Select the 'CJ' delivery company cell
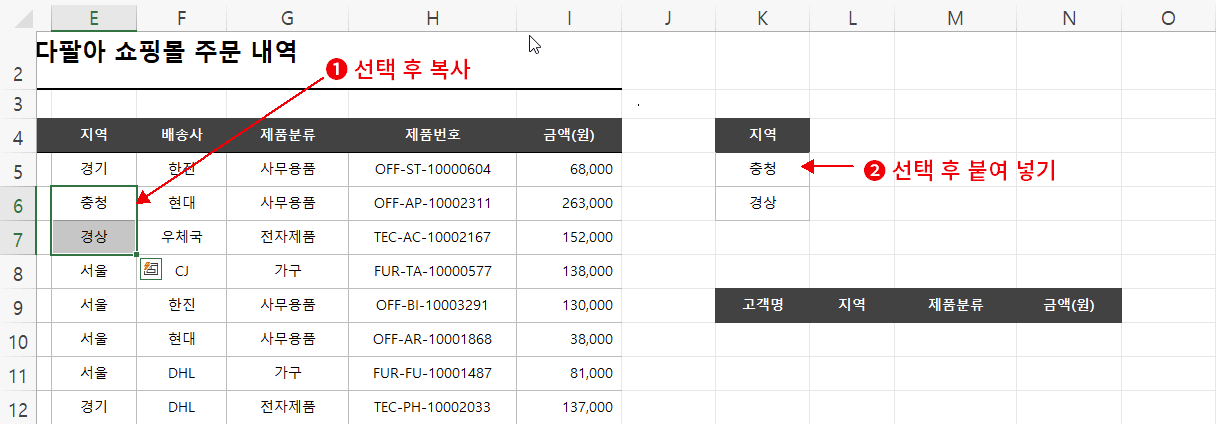The image size is (1216, 424). pos(182,271)
